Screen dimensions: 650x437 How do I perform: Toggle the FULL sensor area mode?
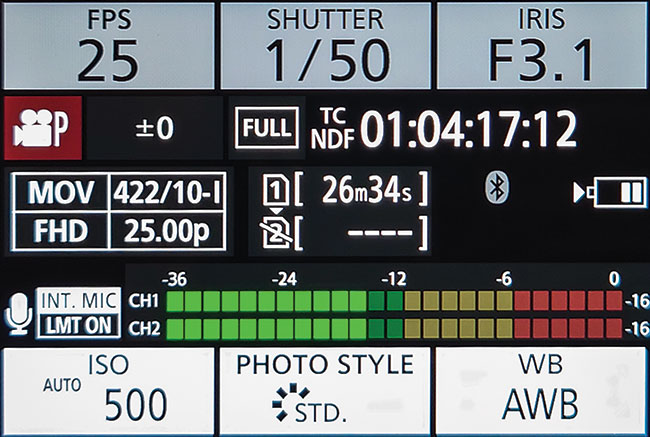(267, 128)
